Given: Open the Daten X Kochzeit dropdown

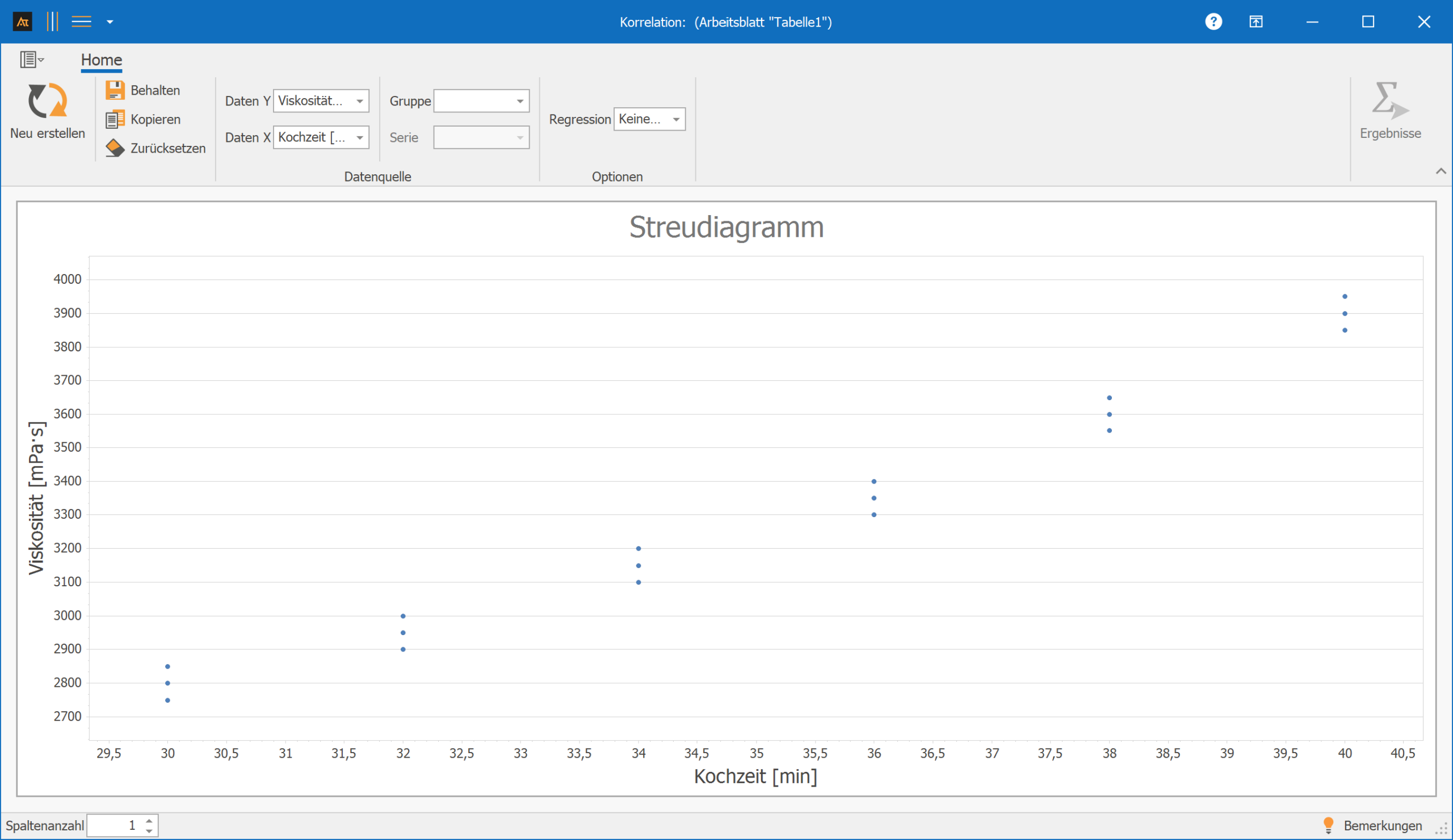Looking at the screenshot, I should pyautogui.click(x=359, y=138).
